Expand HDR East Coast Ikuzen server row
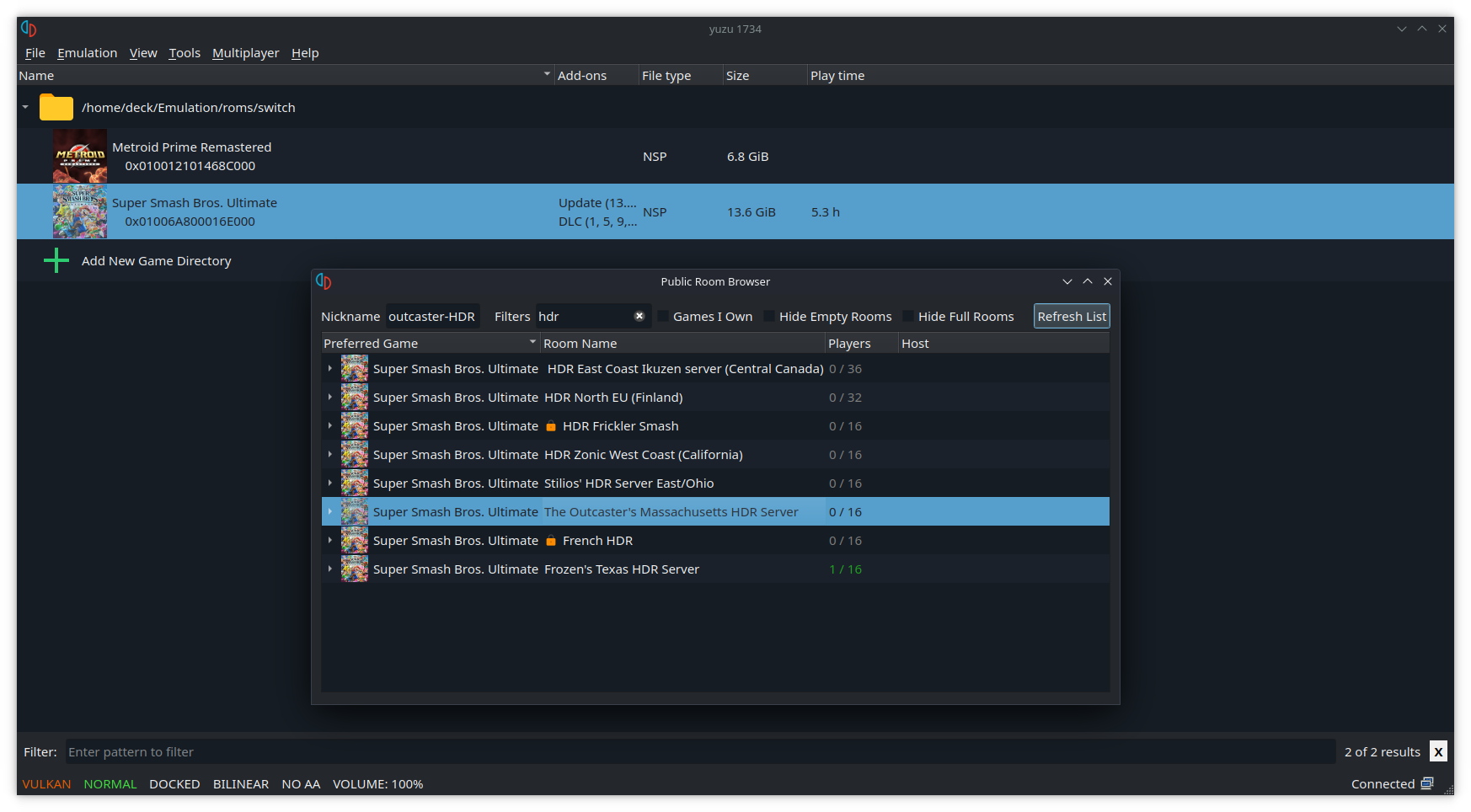The height and width of the screenshot is (812, 1471). (330, 369)
